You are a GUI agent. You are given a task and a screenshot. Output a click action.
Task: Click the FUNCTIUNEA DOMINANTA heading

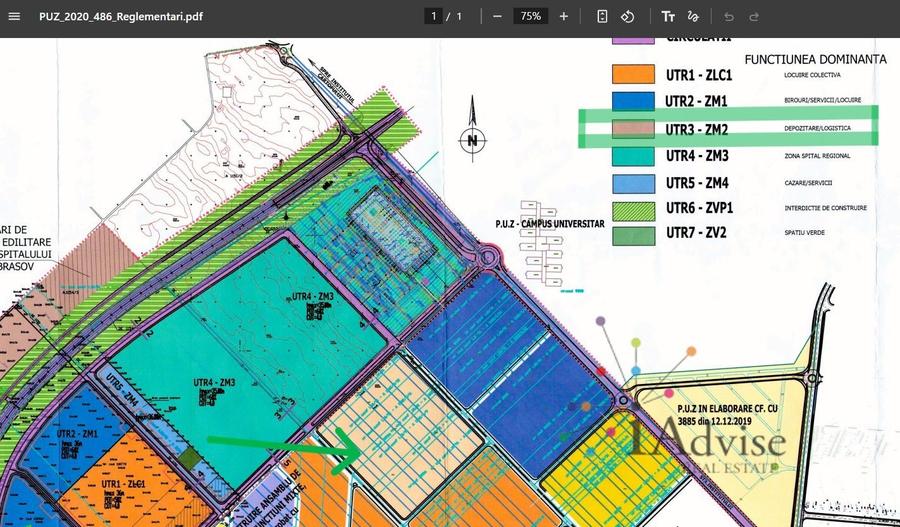click(x=815, y=59)
